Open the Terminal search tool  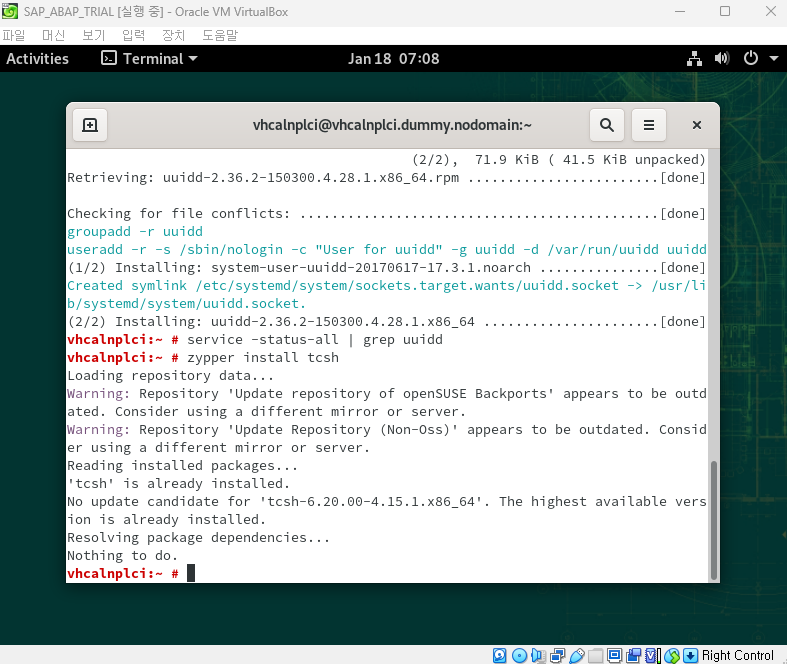[x=607, y=125]
